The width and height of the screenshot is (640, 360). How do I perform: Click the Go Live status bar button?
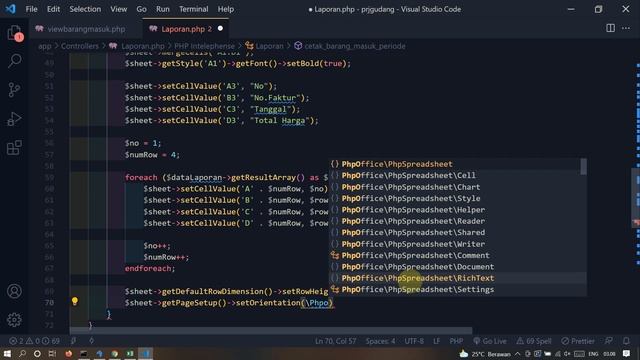(490, 341)
